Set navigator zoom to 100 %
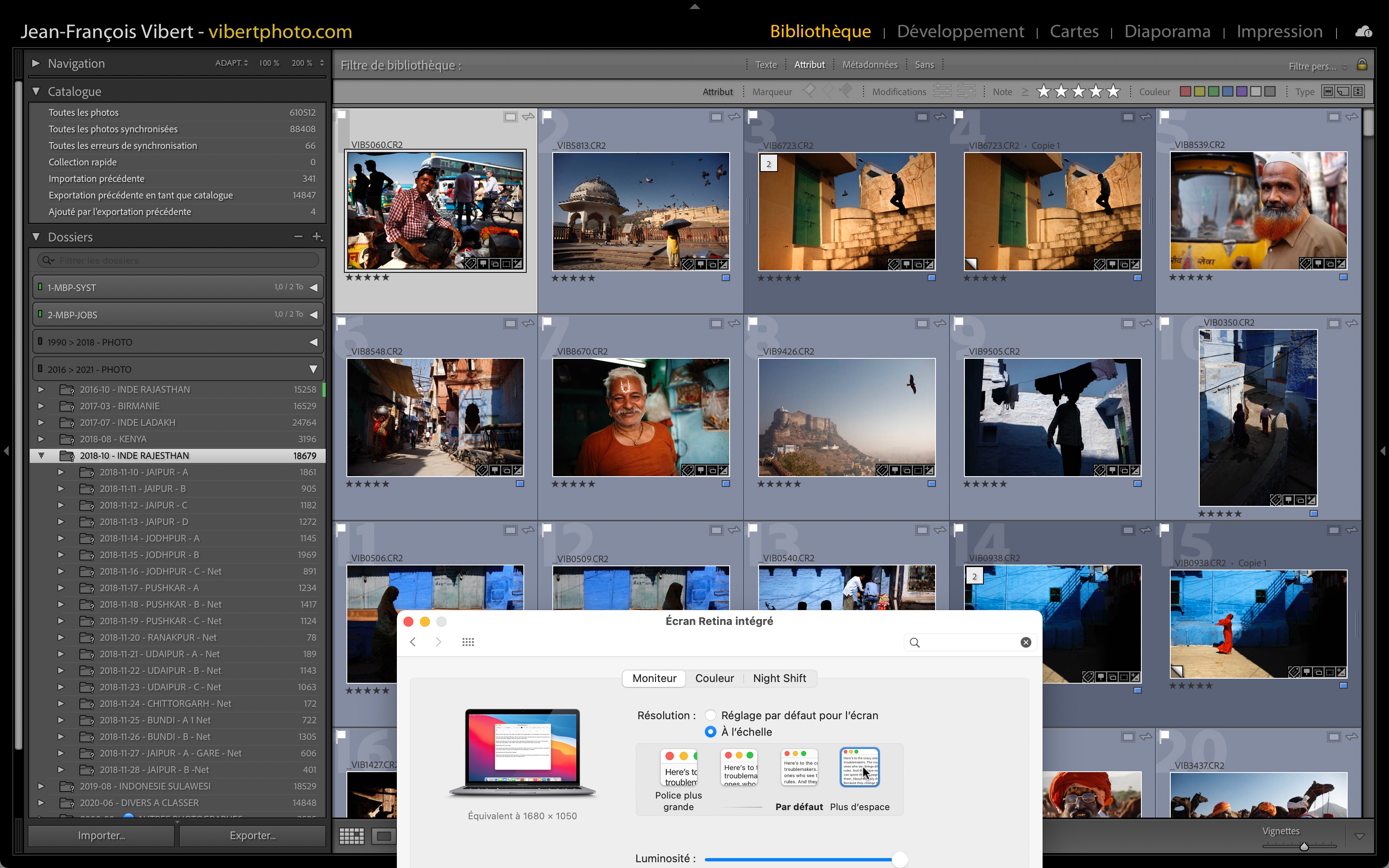This screenshot has height=868, width=1389. [269, 63]
